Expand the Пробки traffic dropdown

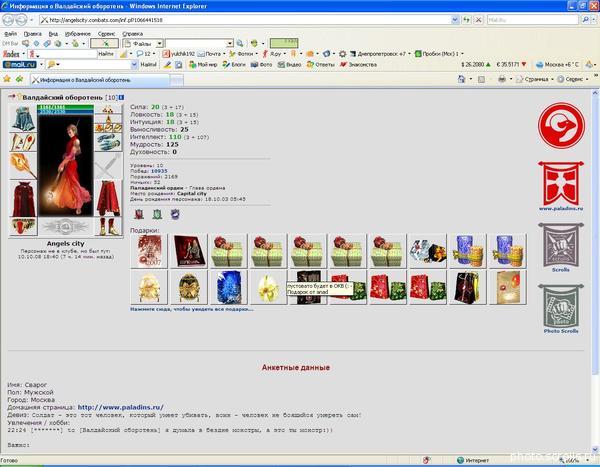(462, 54)
